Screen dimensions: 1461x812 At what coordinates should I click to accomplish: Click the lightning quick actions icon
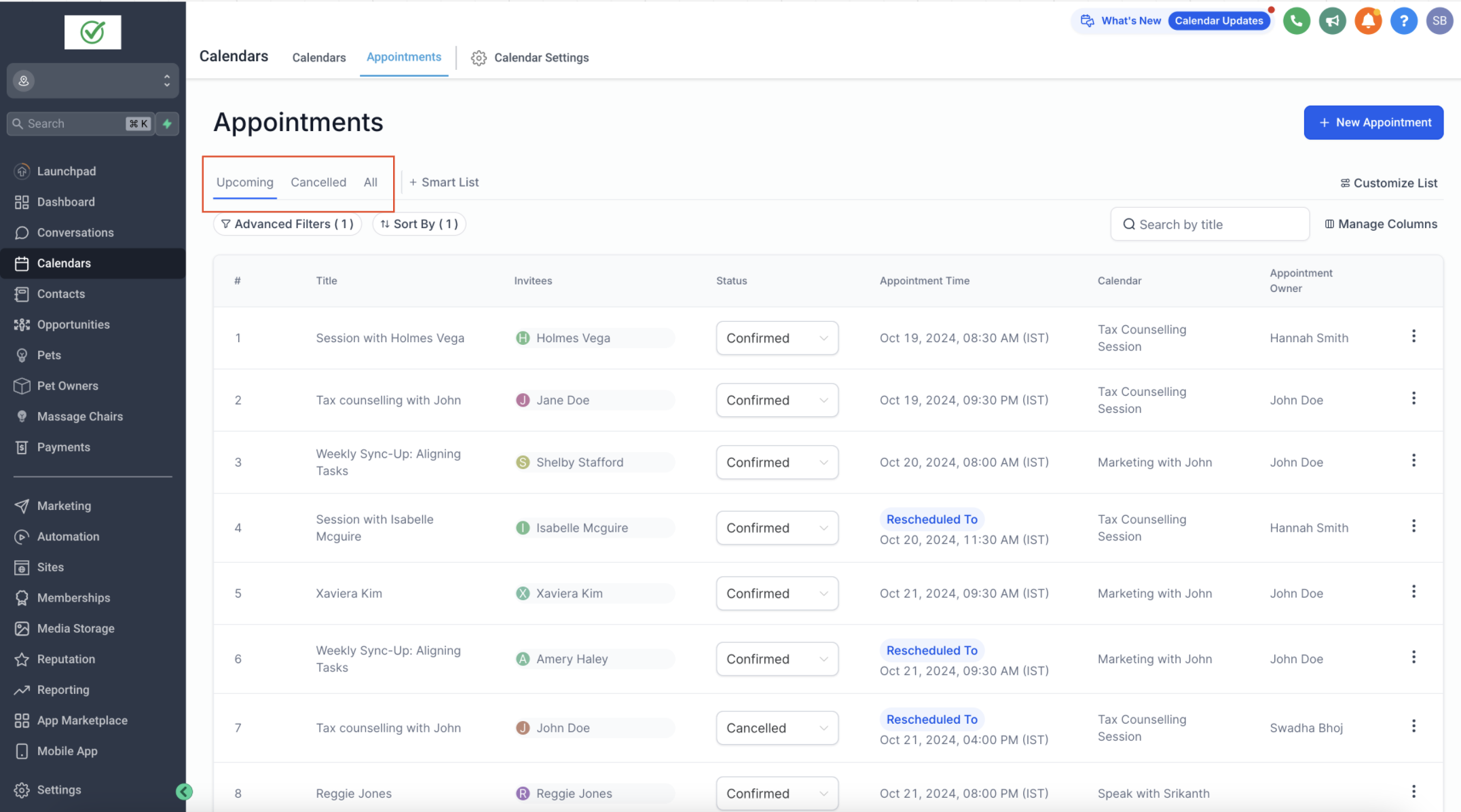click(x=167, y=124)
